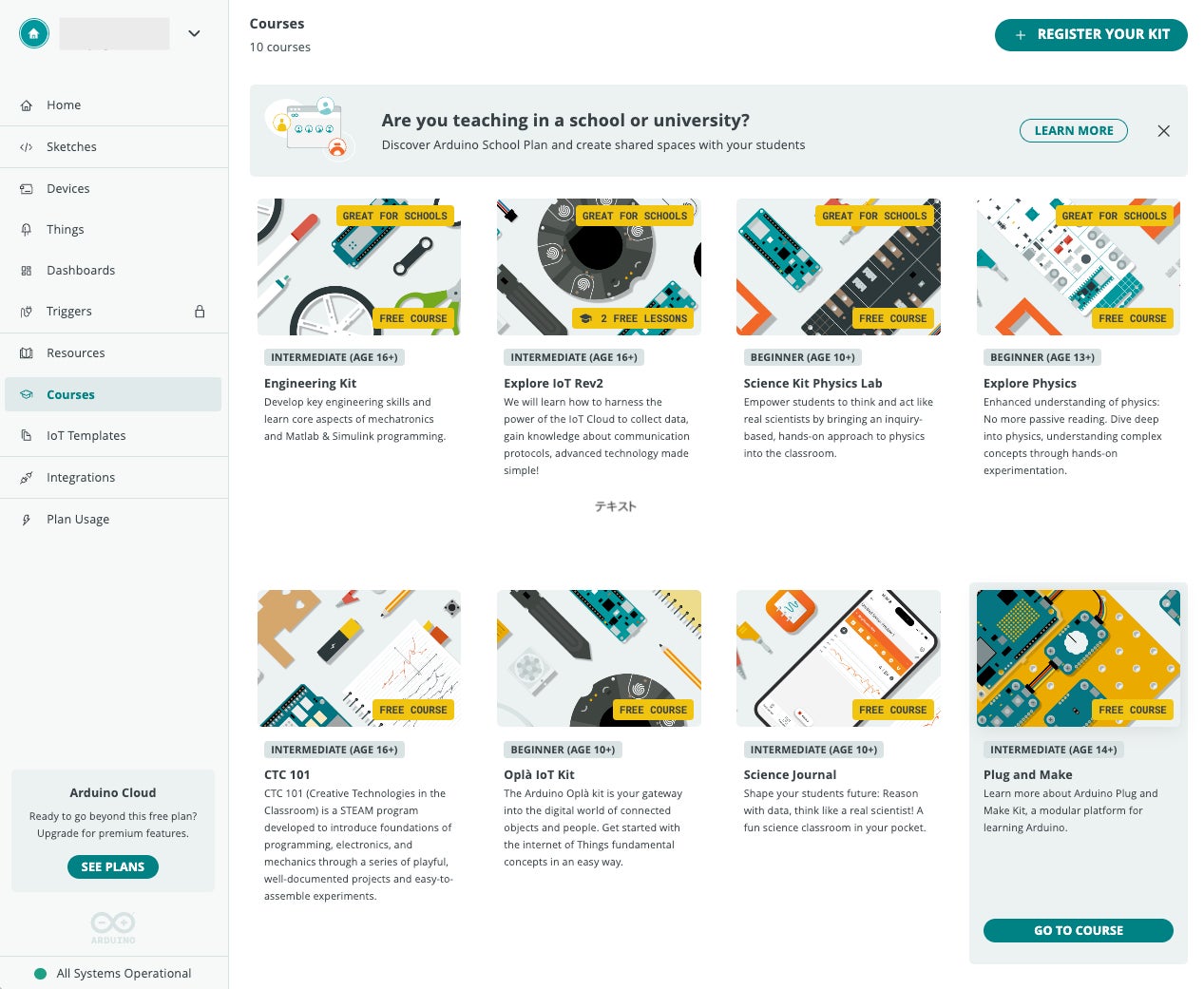Click the Integrations plug icon

pyautogui.click(x=27, y=478)
